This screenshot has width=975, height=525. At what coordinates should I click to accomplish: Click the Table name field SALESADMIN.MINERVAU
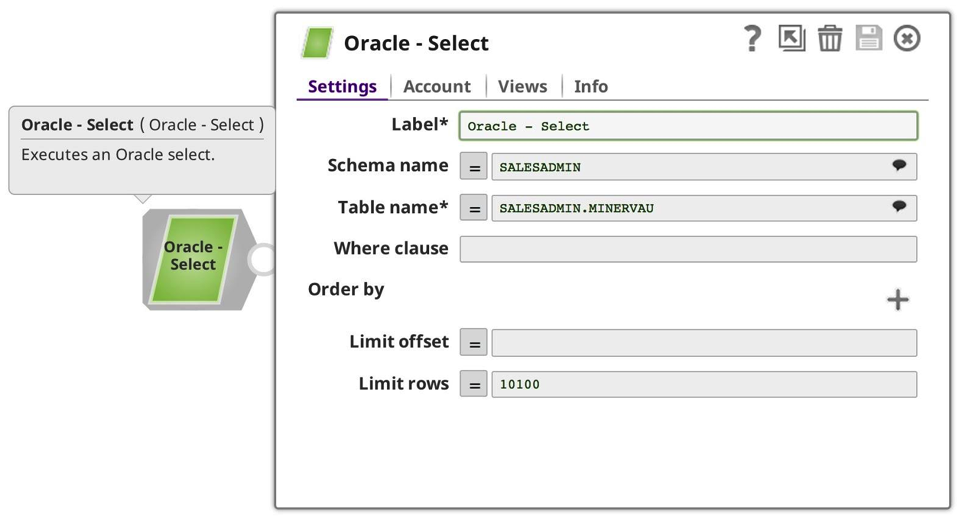point(704,208)
